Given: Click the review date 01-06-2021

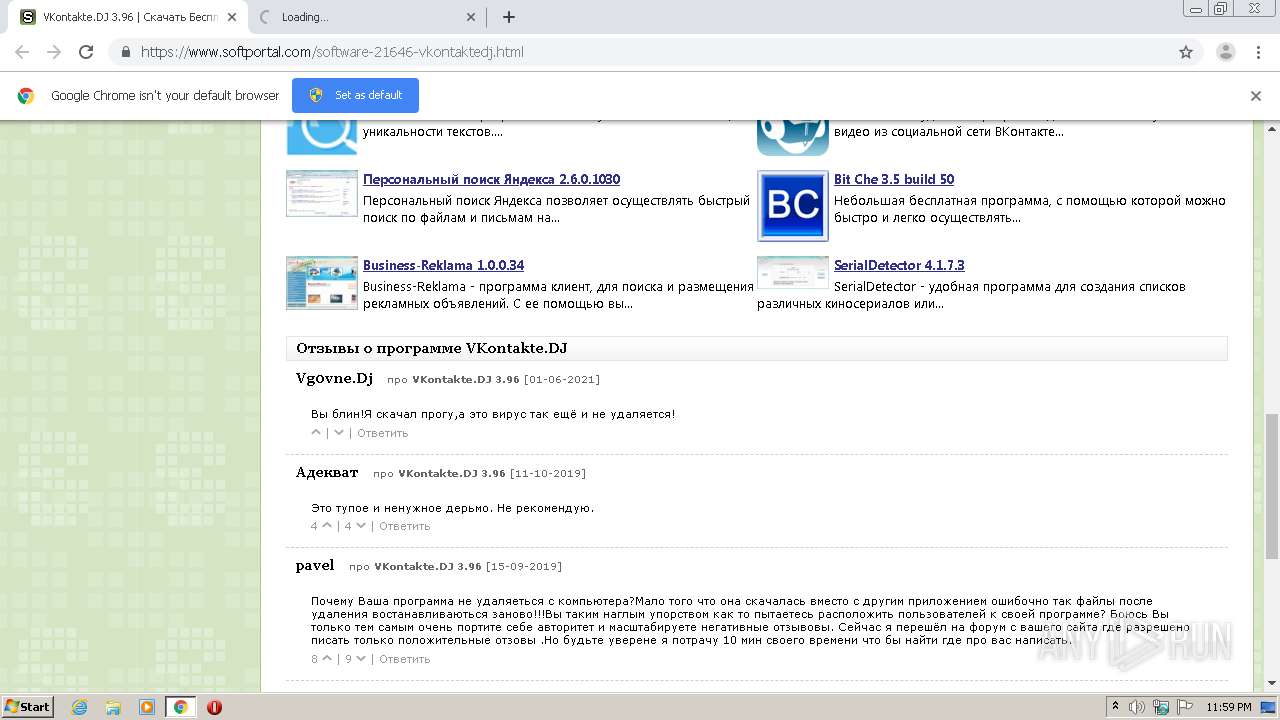Looking at the screenshot, I should [x=562, y=380].
